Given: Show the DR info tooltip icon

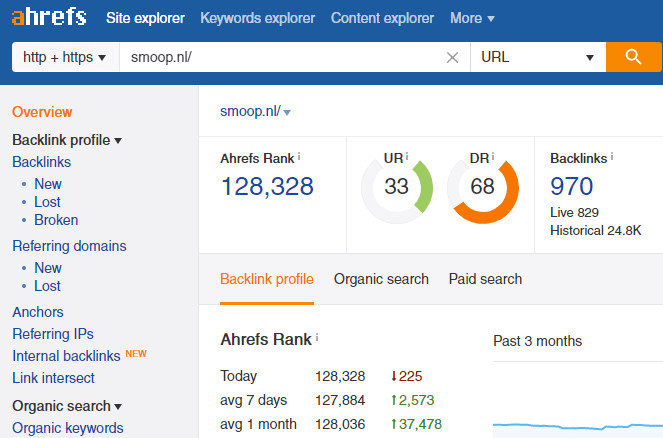Looking at the screenshot, I should [493, 157].
